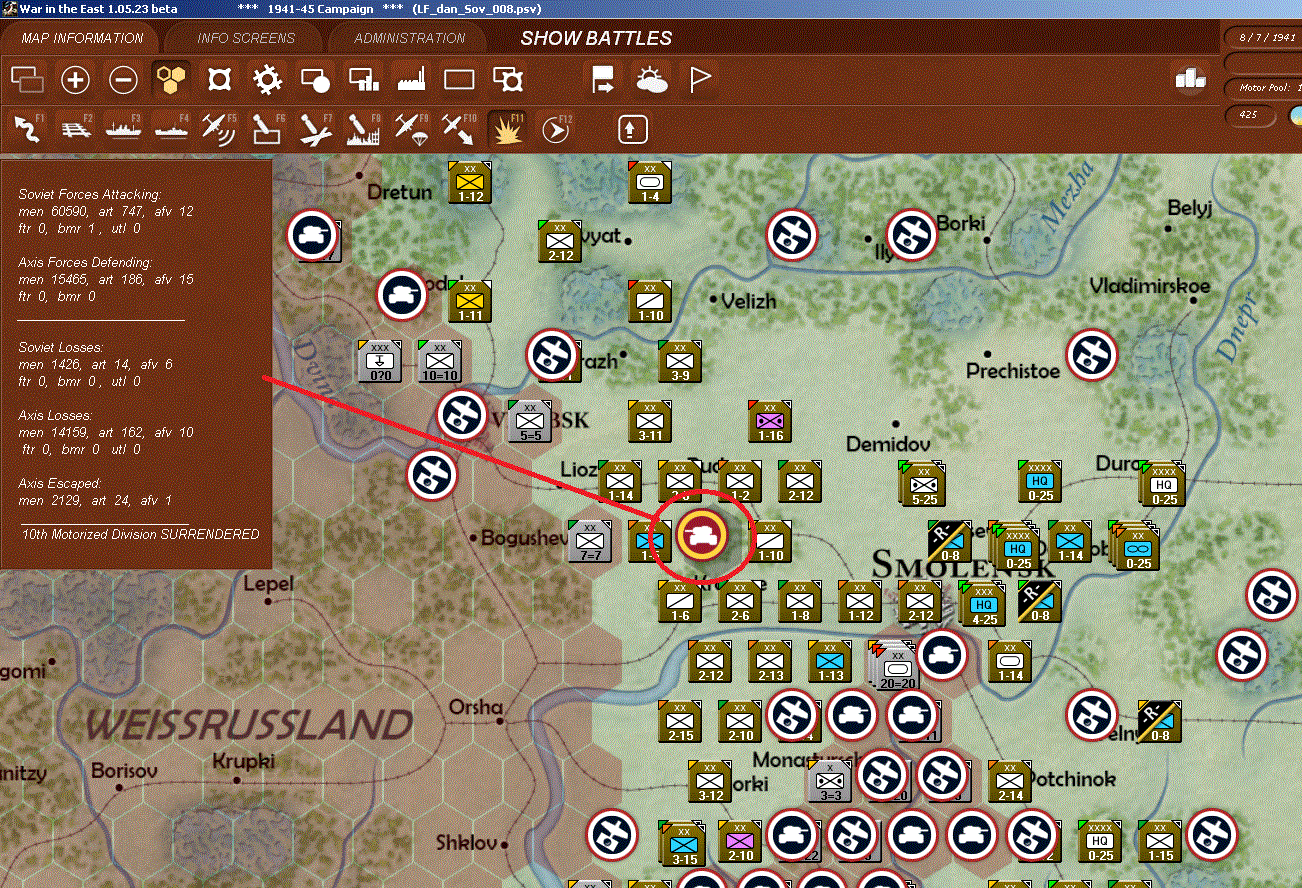Open the ADMINISTRATION tab
The image size is (1302, 888).
(409, 38)
